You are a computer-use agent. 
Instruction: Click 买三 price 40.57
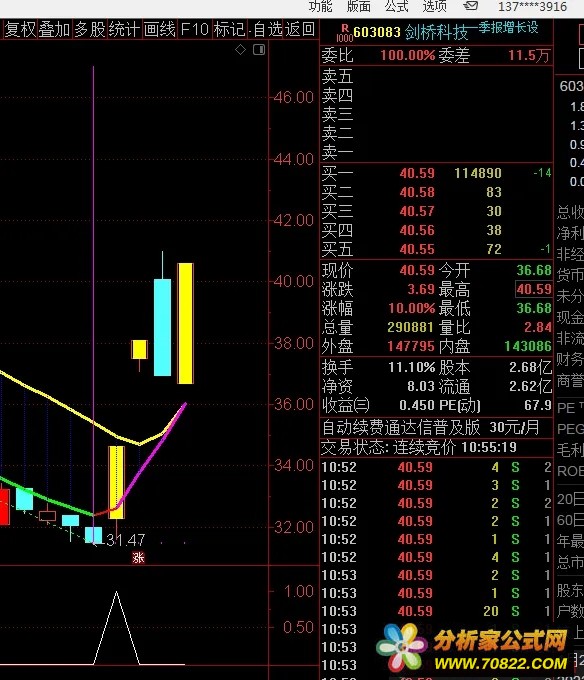tap(417, 211)
